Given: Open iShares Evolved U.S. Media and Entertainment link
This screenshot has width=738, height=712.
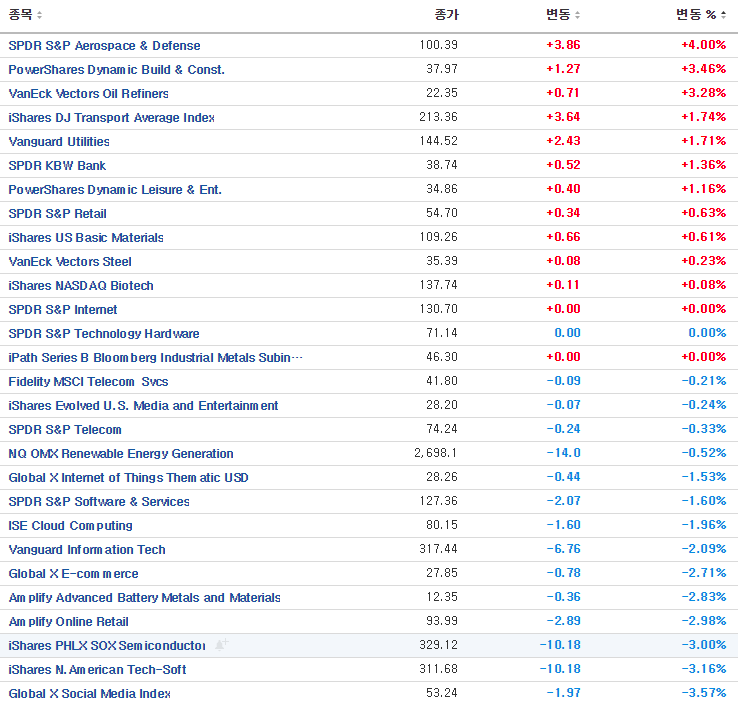Looking at the screenshot, I should (144, 406).
